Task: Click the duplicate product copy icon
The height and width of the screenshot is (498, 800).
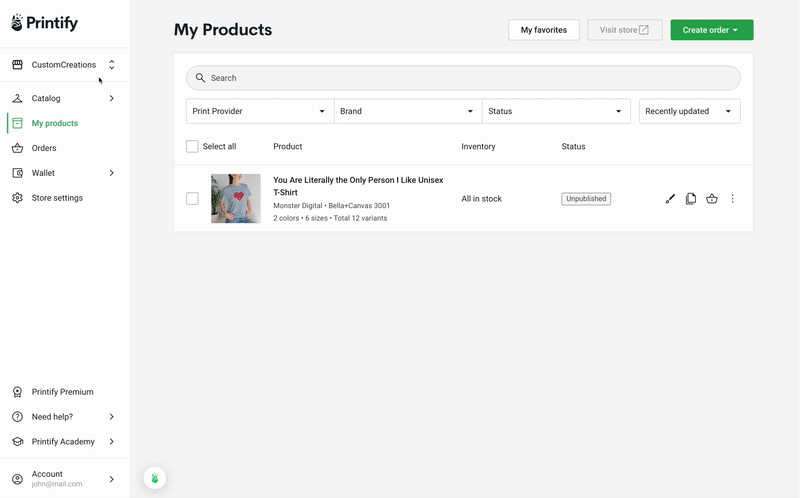Action: [691, 199]
